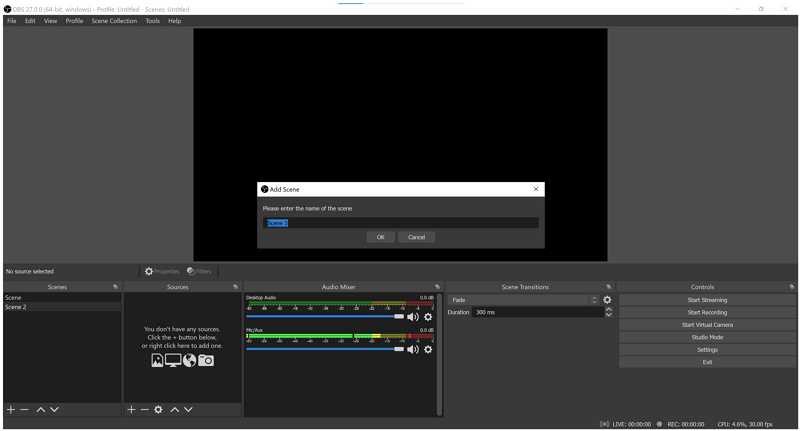
Task: Click the scene name input field
Action: tap(401, 223)
